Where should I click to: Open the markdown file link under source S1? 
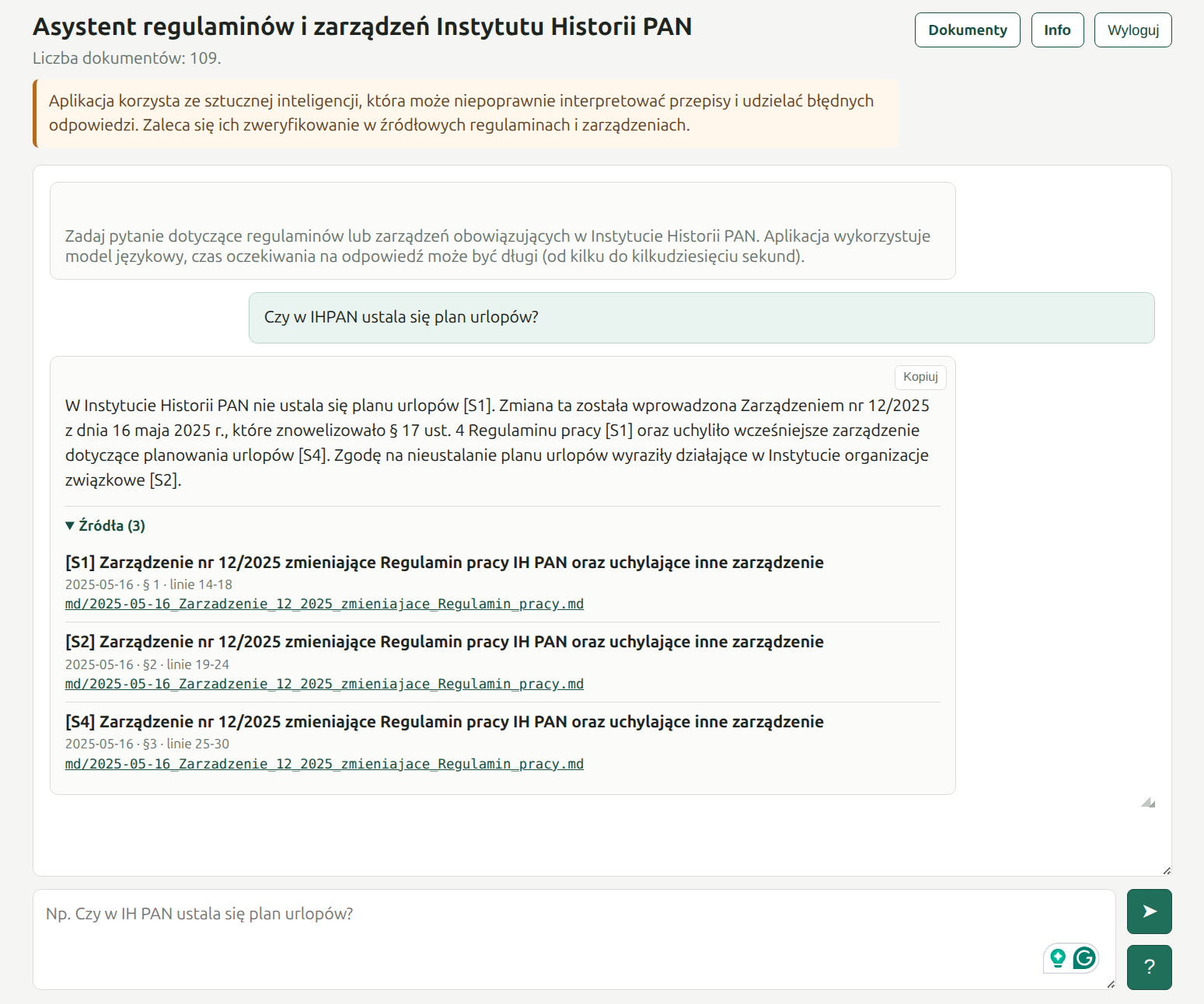[x=324, y=605]
